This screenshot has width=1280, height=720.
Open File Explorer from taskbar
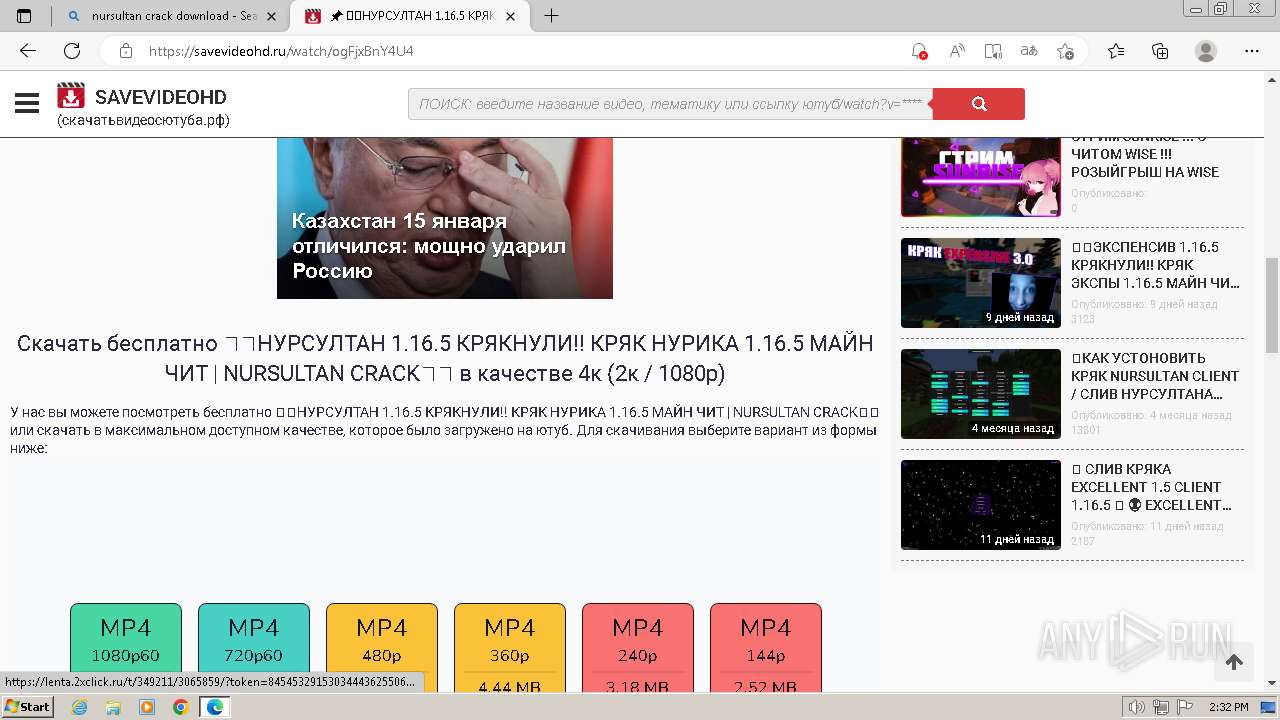(113, 707)
